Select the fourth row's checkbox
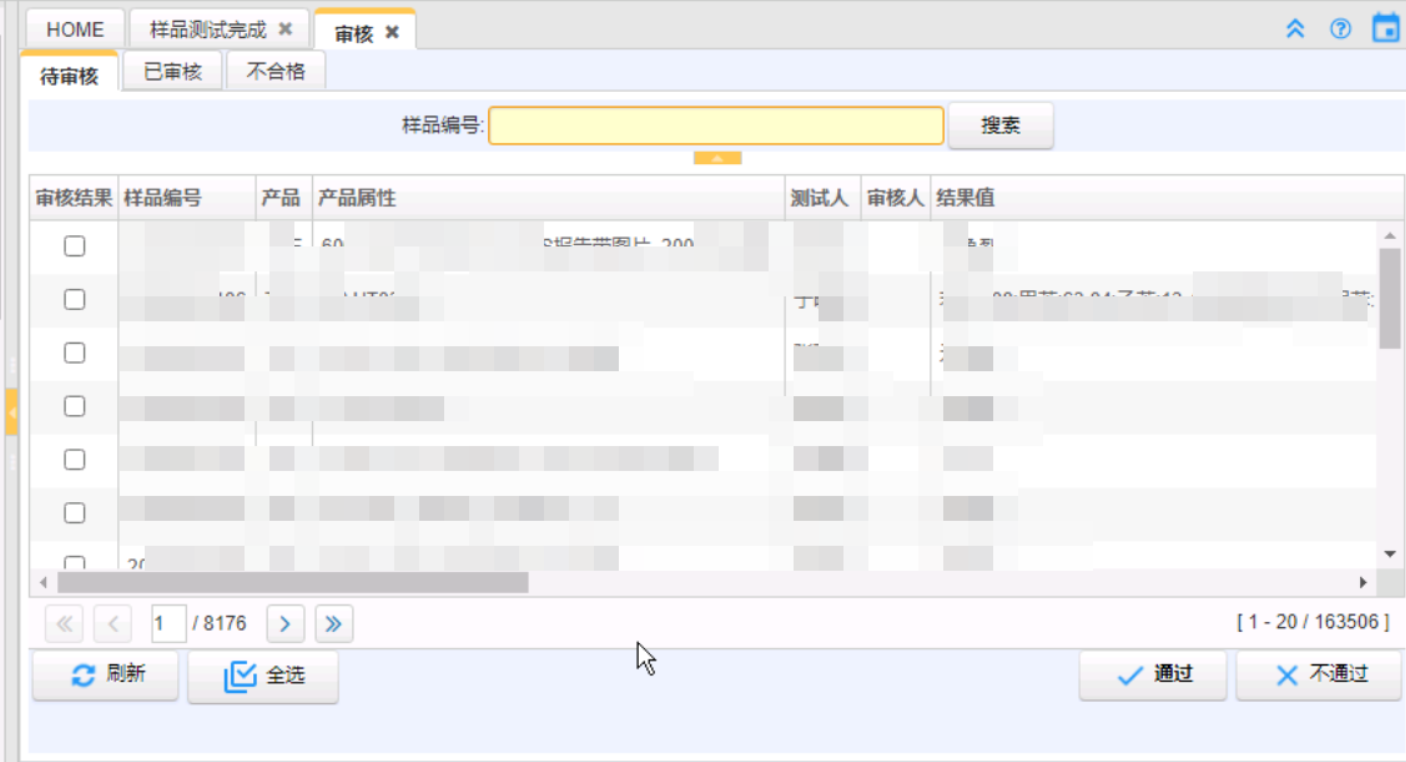Screen dimensions: 1406x762 tap(74, 406)
